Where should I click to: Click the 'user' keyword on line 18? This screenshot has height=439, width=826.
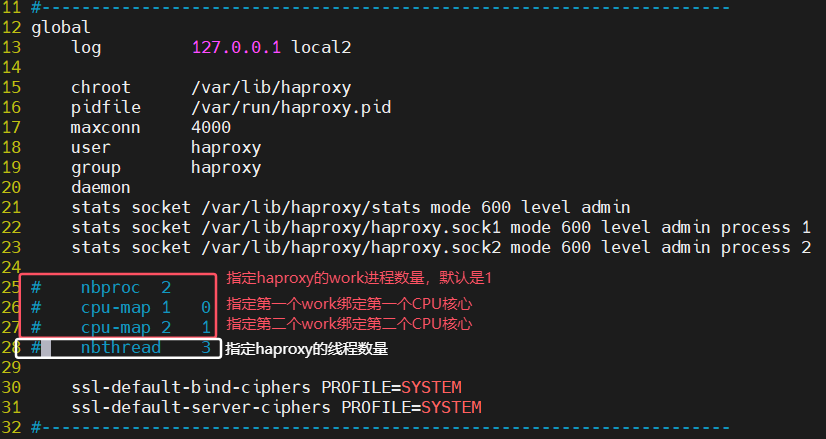[x=91, y=148]
